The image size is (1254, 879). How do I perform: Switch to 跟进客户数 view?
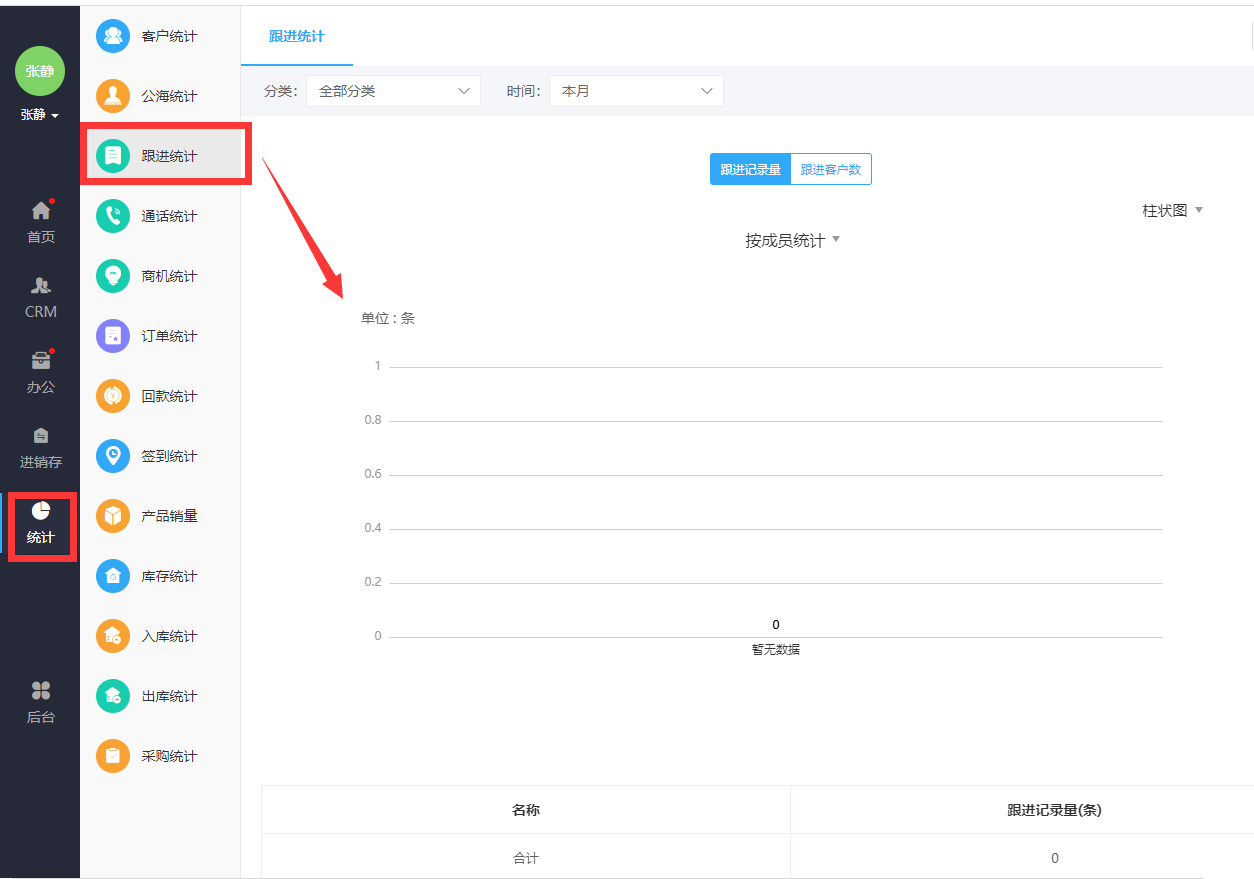point(831,170)
